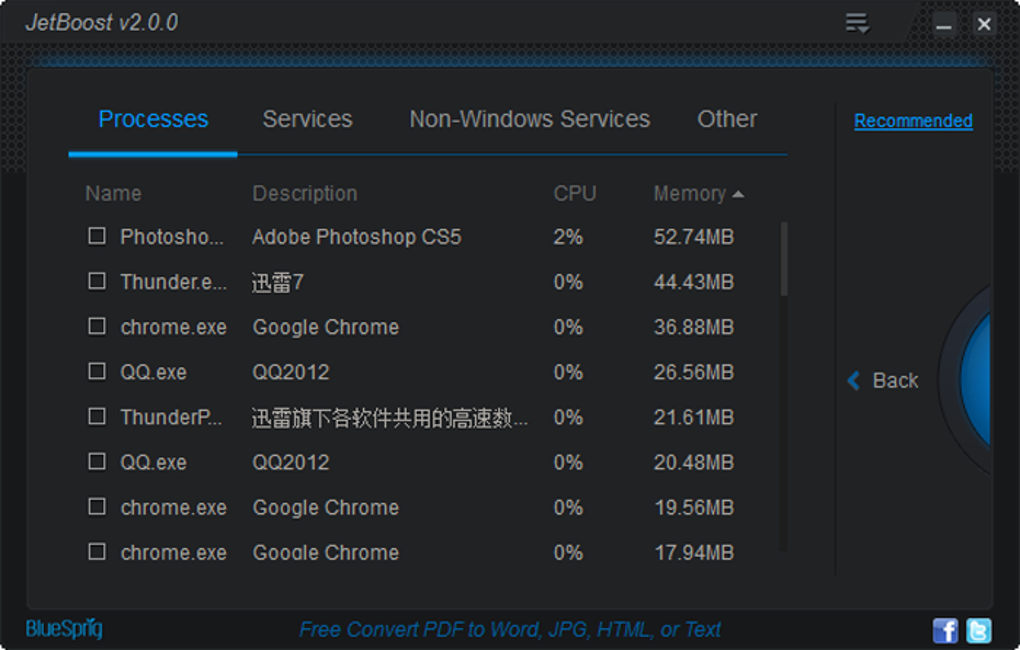Close the JetBoost window
1020x650 pixels.
pos(984,25)
